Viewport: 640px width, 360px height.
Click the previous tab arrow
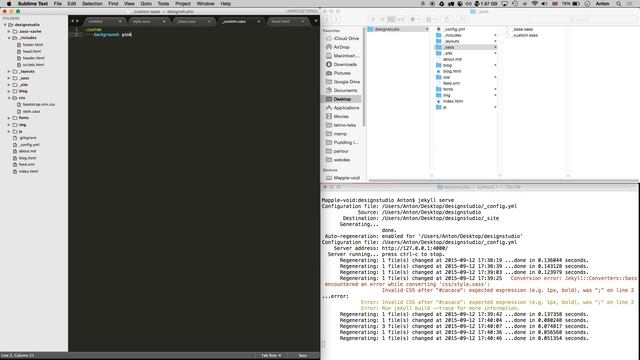72,21
